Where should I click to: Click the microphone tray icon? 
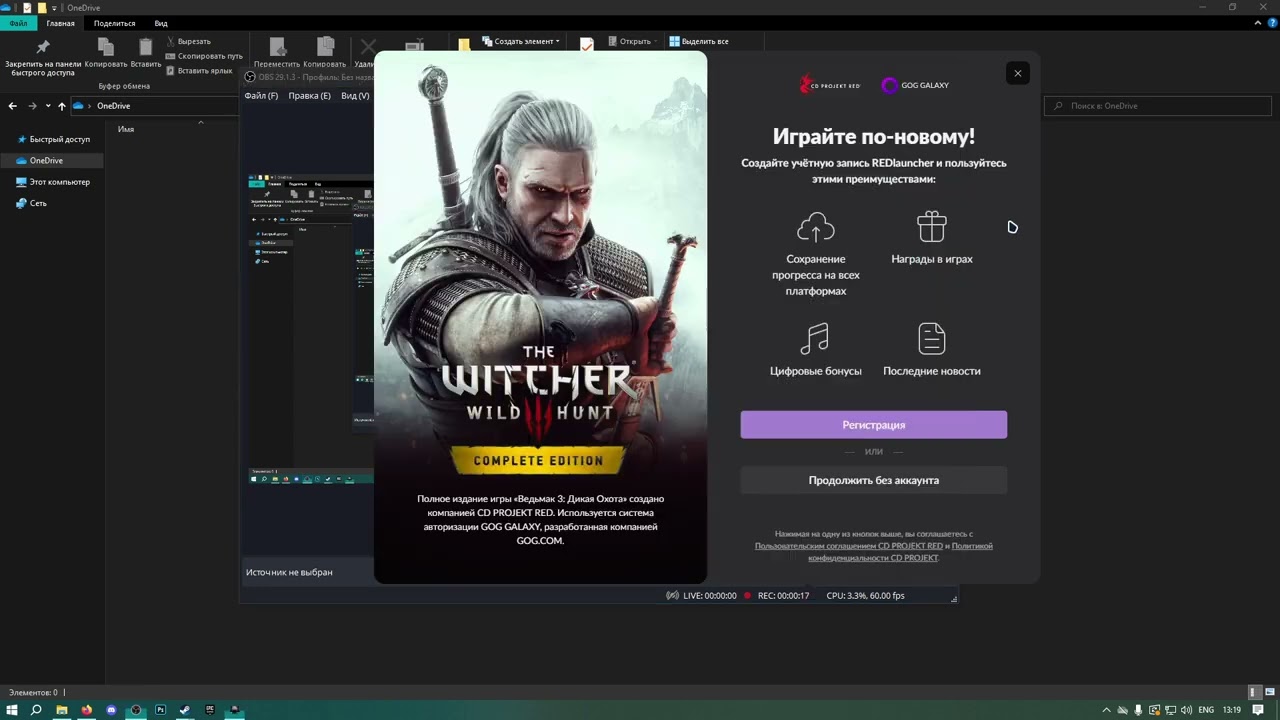coord(1138,710)
